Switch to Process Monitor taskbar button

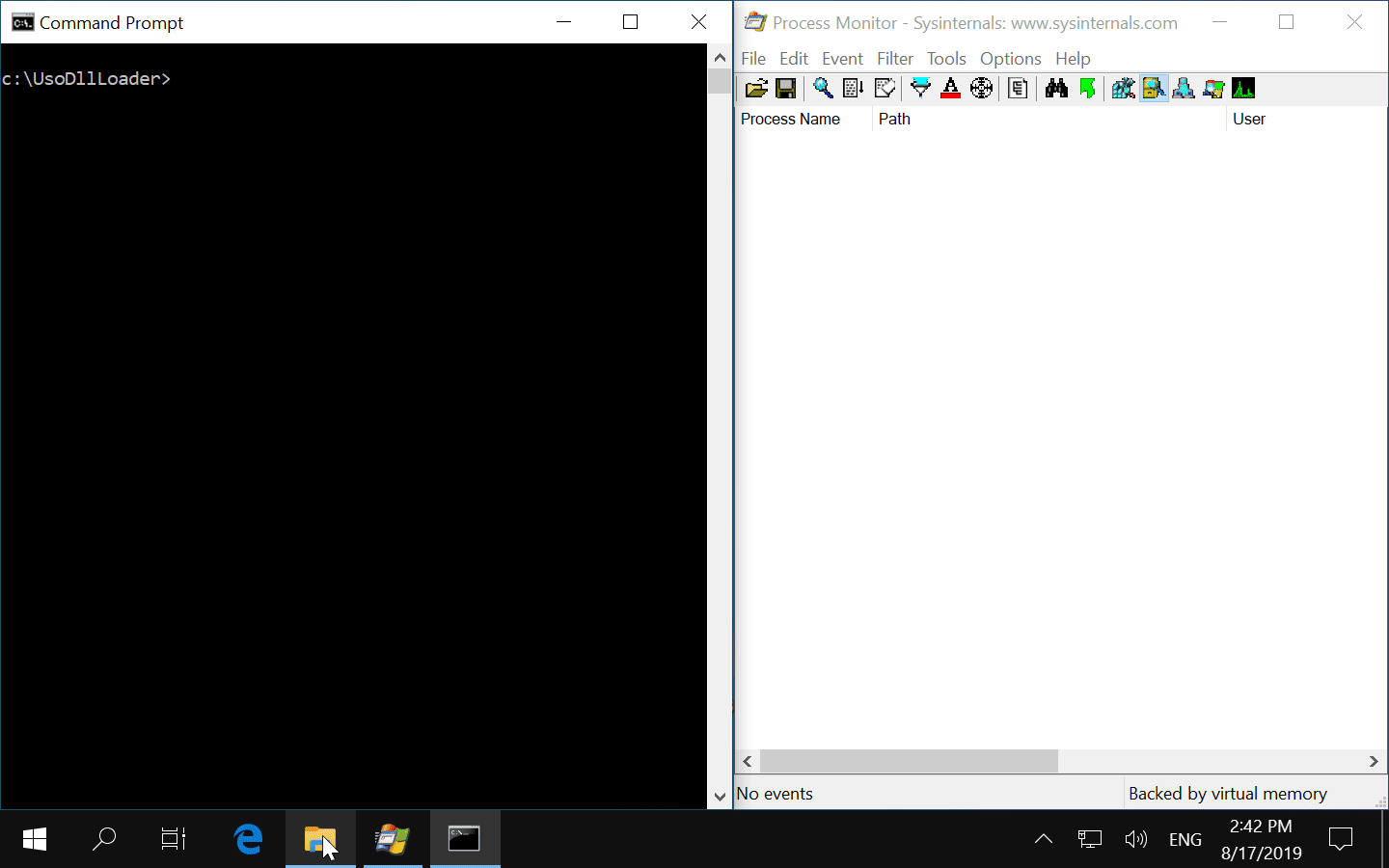coord(393,839)
